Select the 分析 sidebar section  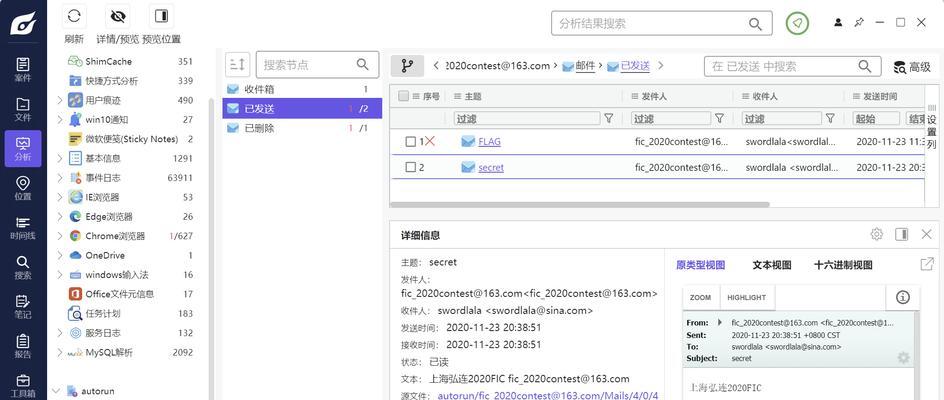pos(23,149)
